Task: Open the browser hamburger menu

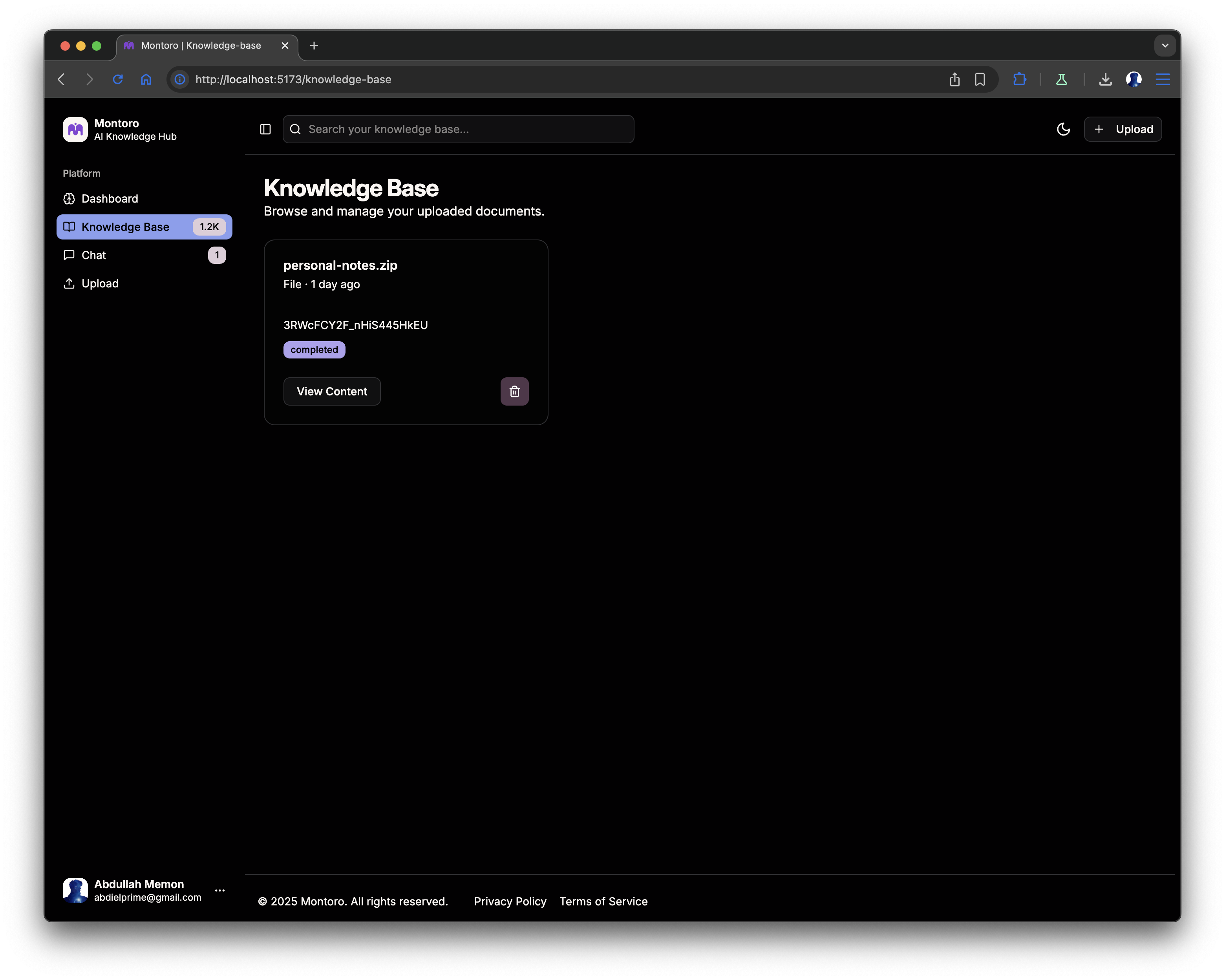Action: pyautogui.click(x=1163, y=79)
